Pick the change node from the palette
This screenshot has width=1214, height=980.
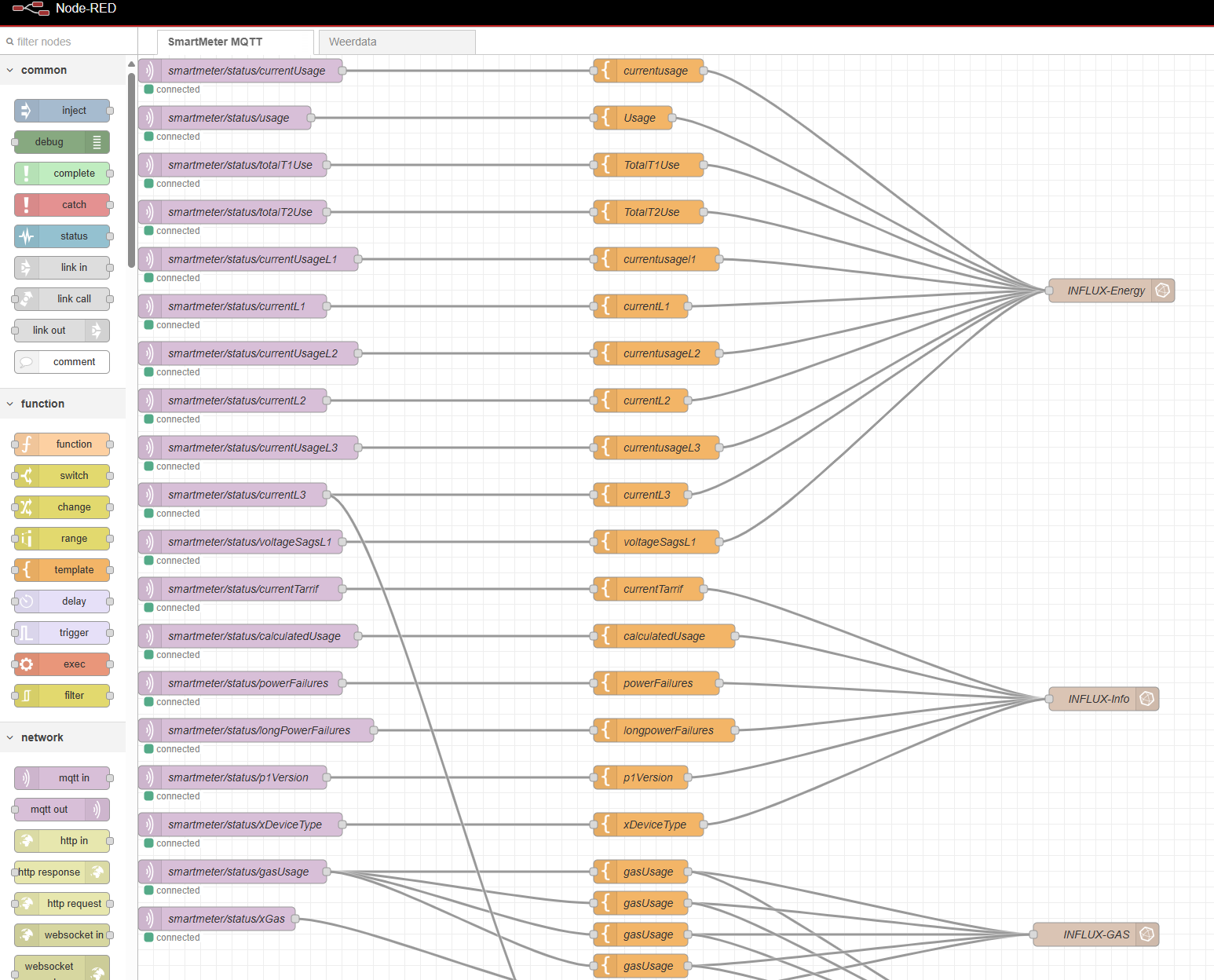[62, 507]
